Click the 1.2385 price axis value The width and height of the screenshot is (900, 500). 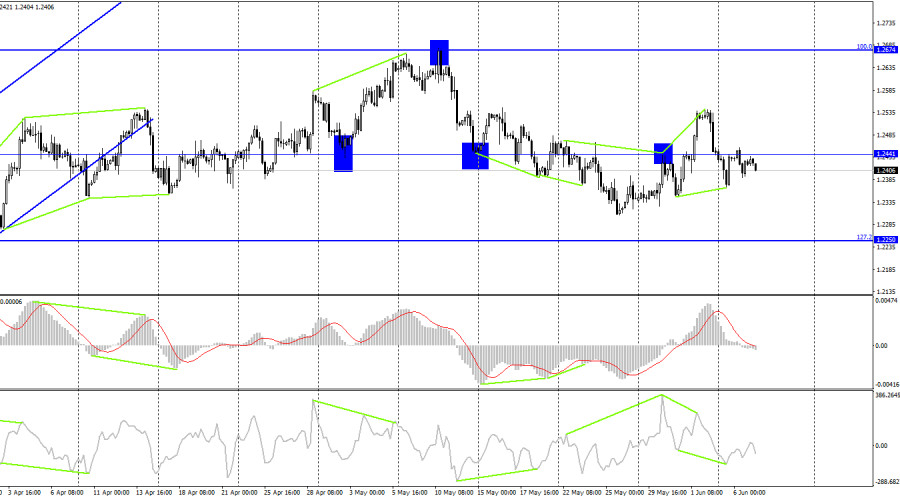point(886,180)
